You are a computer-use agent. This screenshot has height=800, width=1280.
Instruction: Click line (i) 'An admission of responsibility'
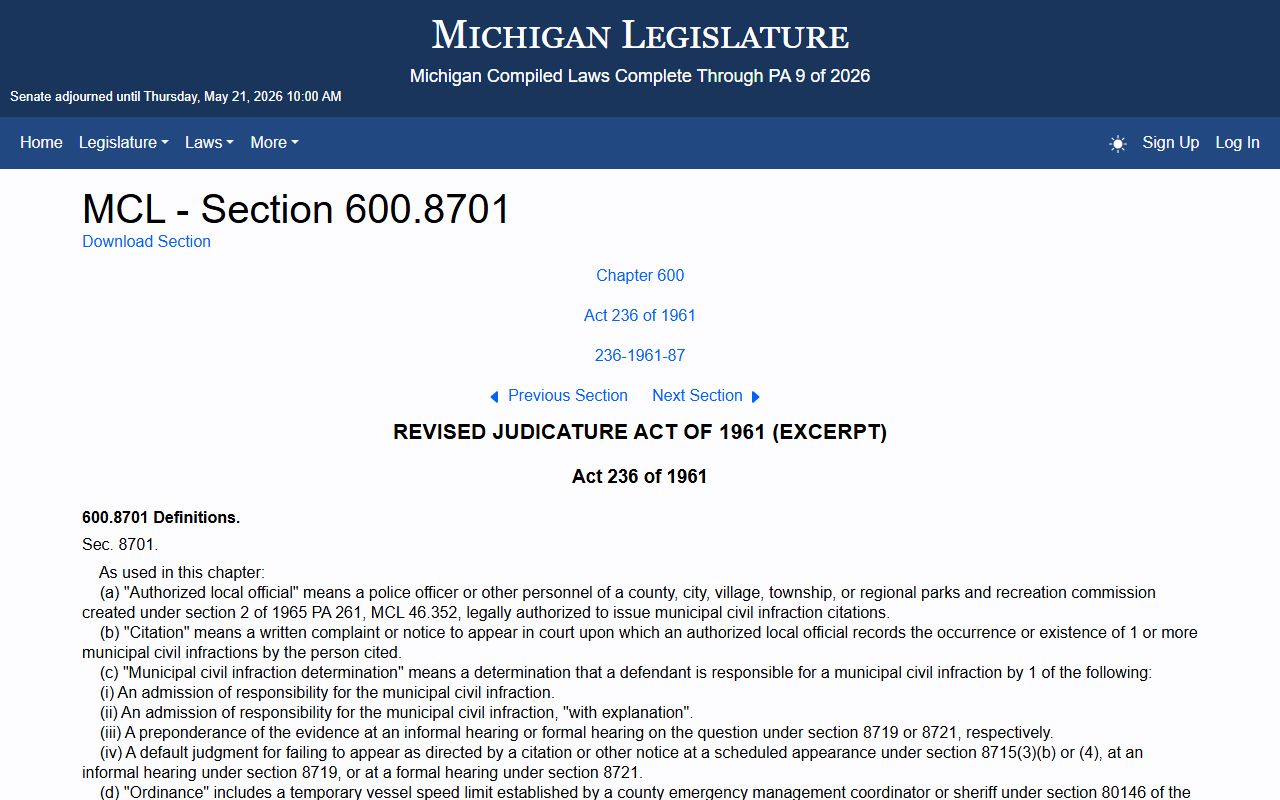pyautogui.click(x=327, y=692)
